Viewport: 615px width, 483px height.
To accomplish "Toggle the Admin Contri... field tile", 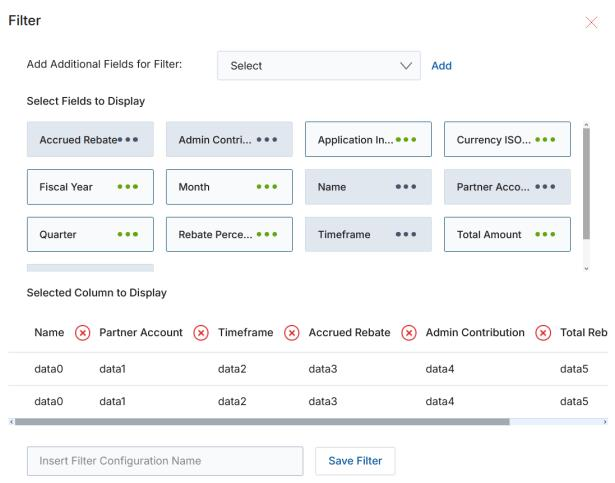I will (x=229, y=139).
